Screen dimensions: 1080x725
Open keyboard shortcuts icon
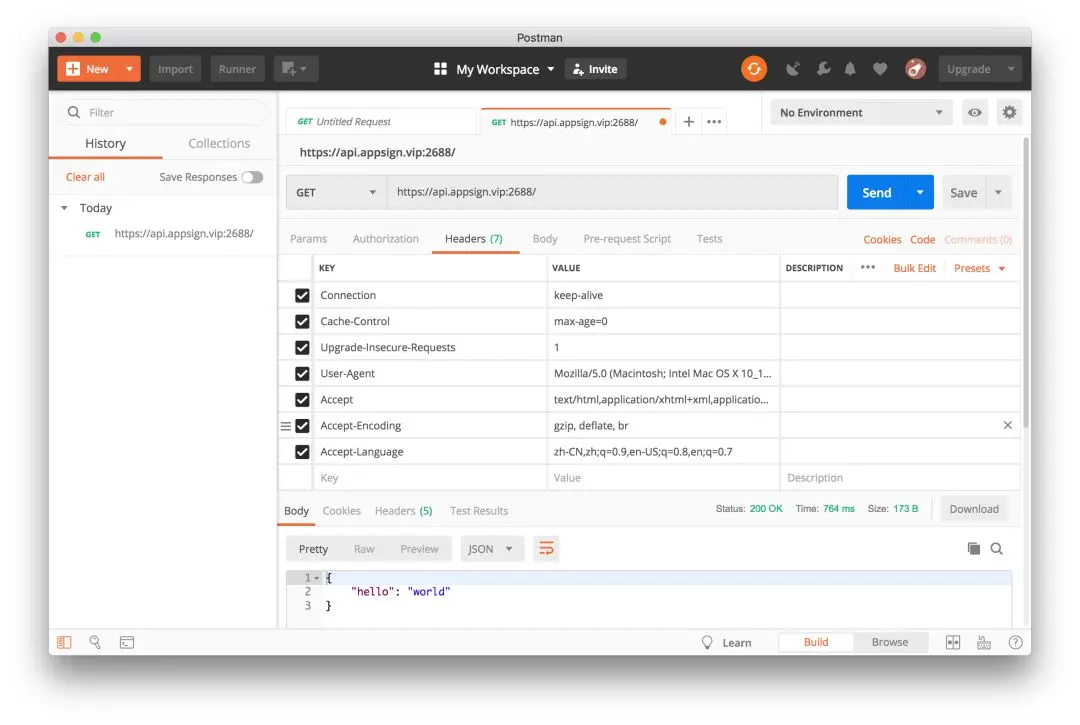984,642
